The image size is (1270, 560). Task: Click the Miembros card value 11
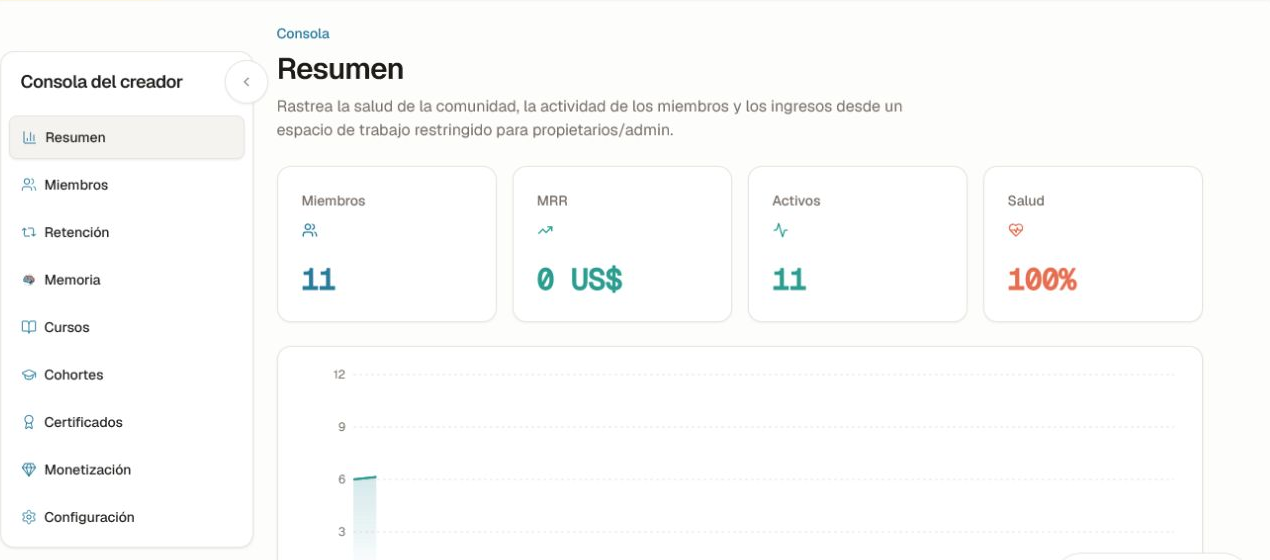coord(318,279)
